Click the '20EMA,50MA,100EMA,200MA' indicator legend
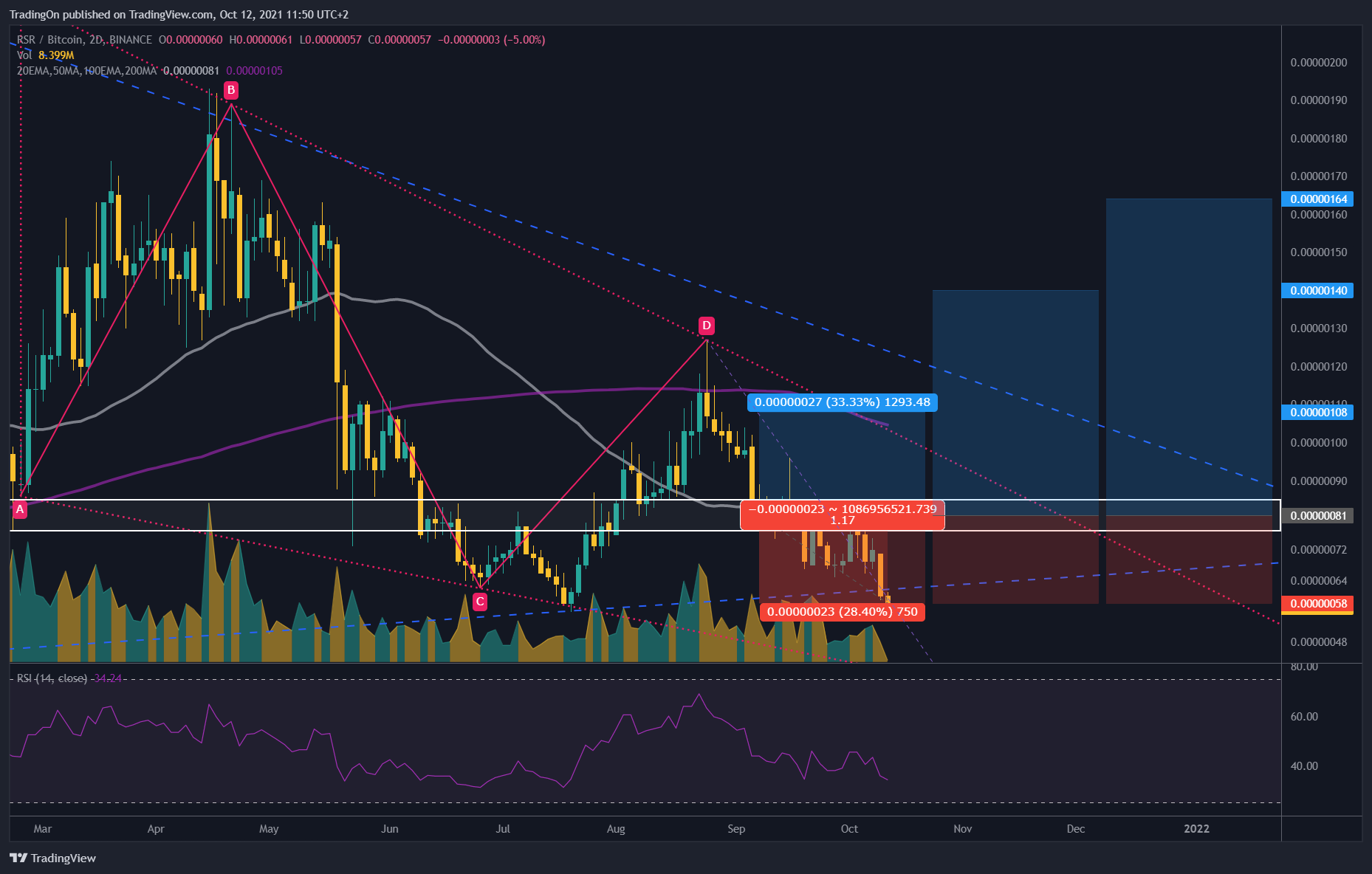The image size is (1372, 874). pos(87,71)
